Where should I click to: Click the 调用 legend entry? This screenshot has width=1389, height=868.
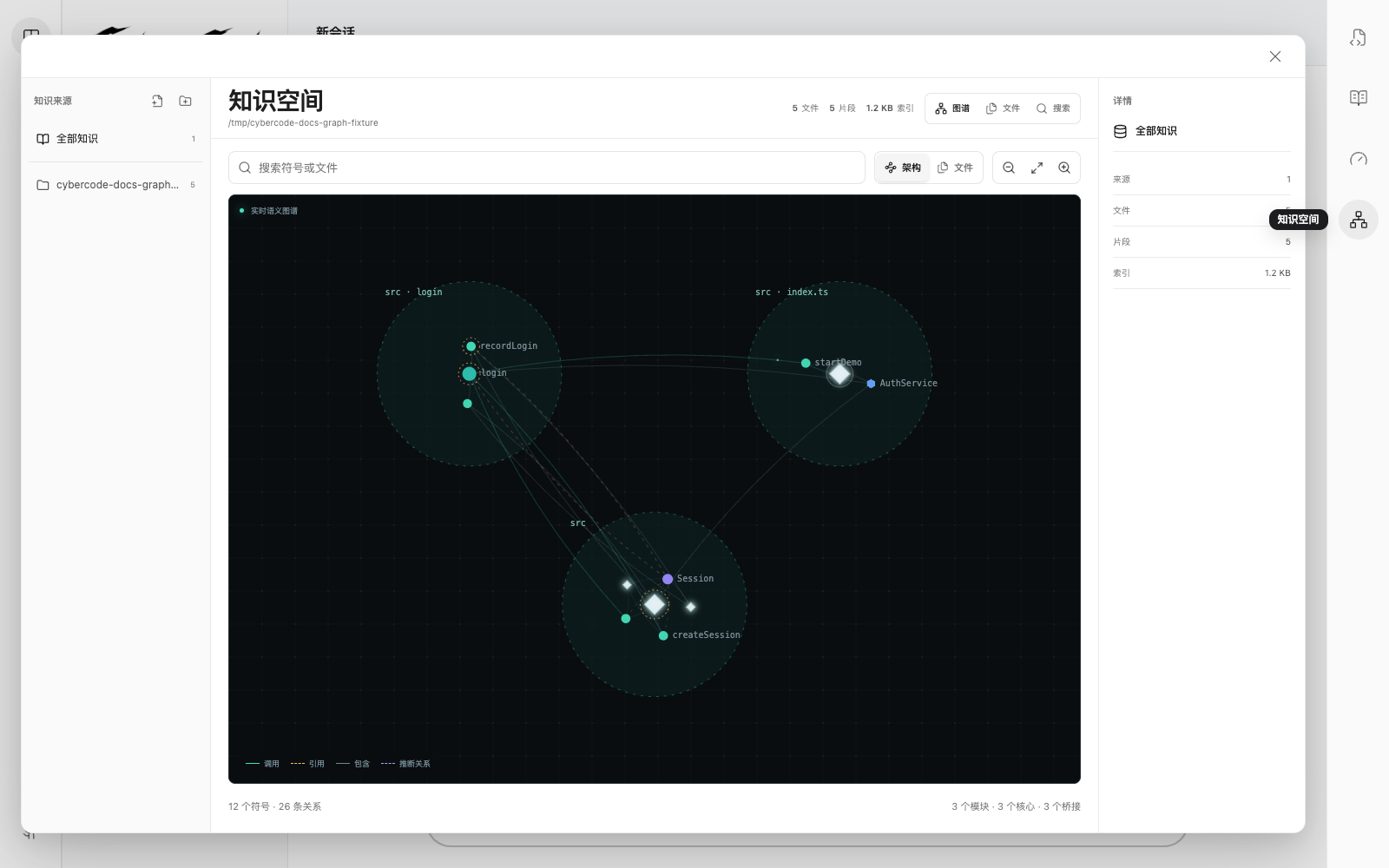(262, 764)
